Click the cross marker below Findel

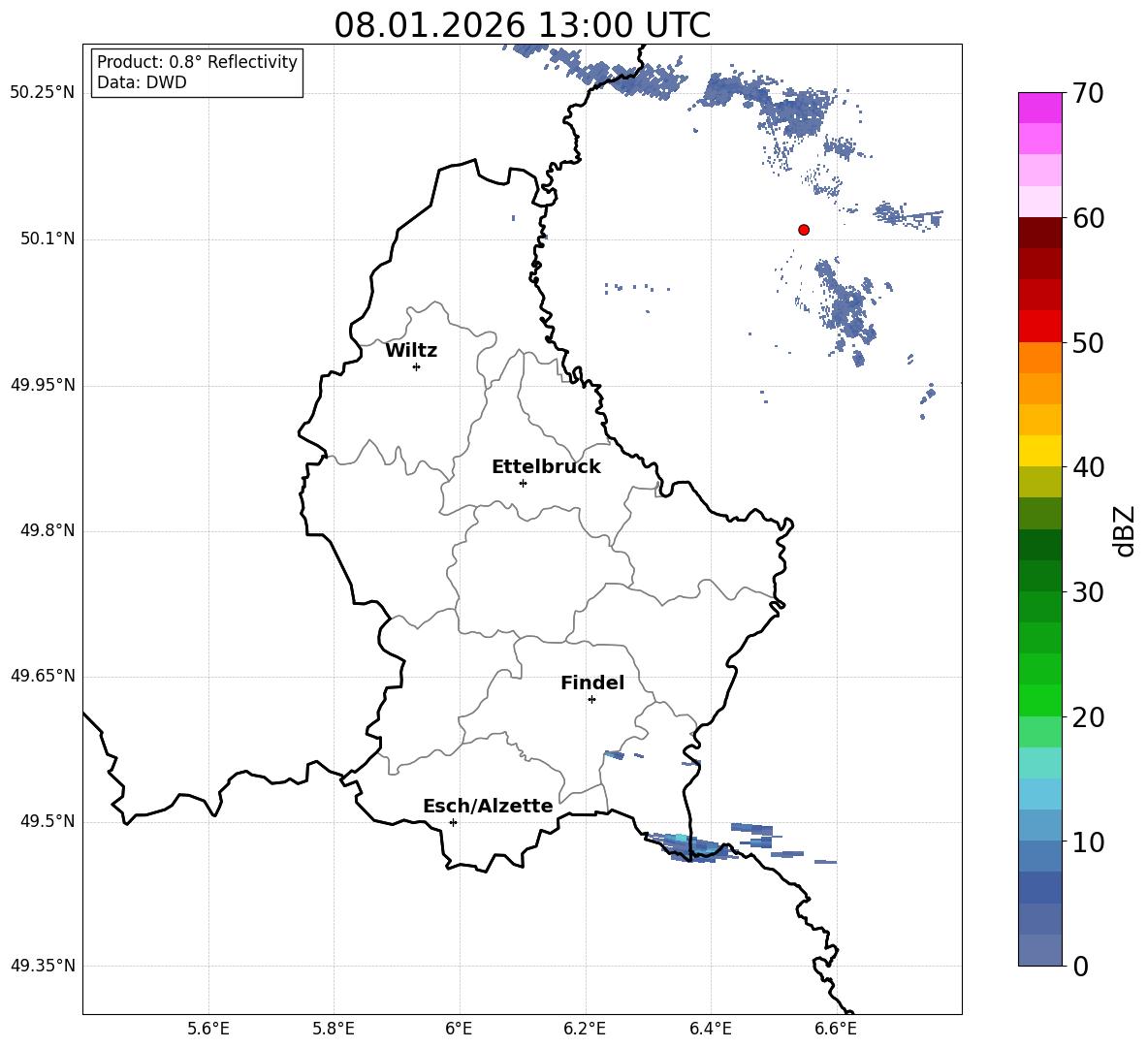(591, 700)
